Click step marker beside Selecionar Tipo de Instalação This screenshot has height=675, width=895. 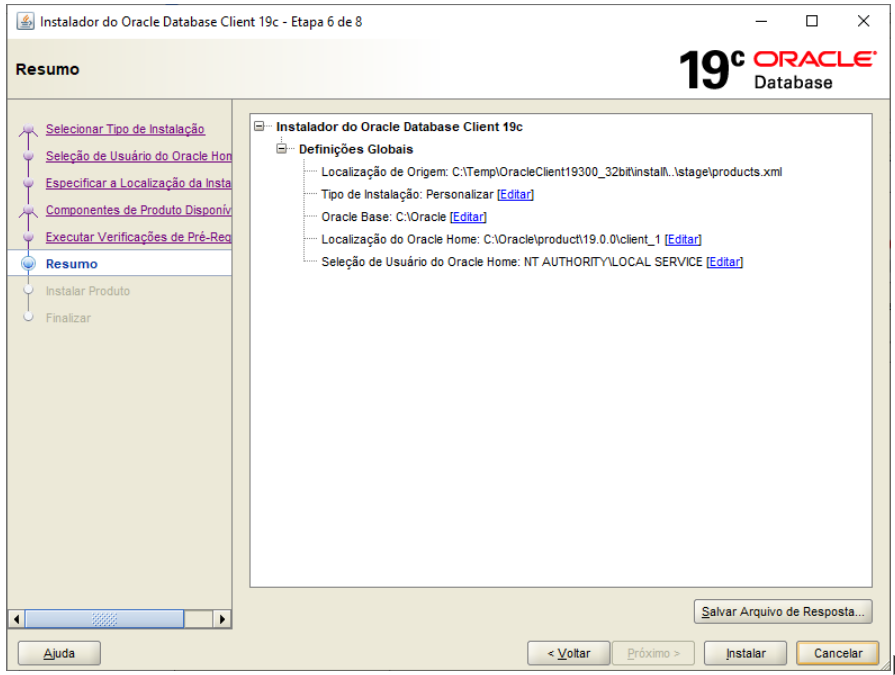click(x=28, y=130)
